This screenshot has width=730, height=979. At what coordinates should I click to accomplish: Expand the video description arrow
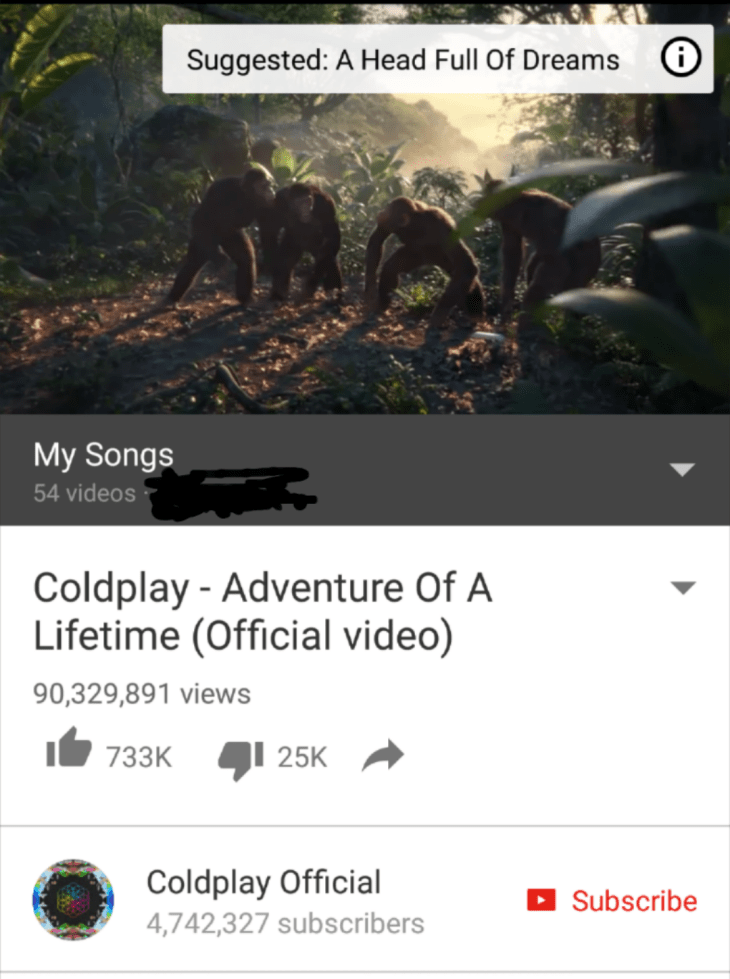[x=683, y=588]
